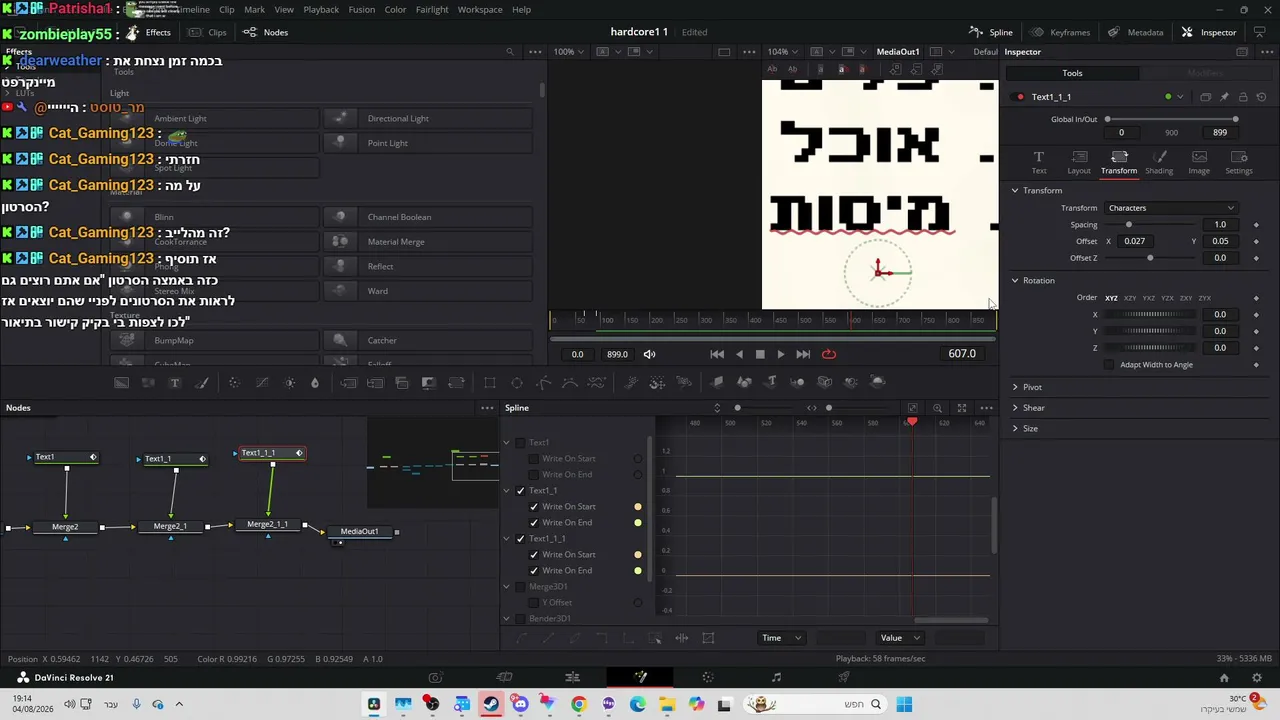The width and height of the screenshot is (1280, 720).
Task: Open the Fairlight page music note icon
Action: point(776,677)
